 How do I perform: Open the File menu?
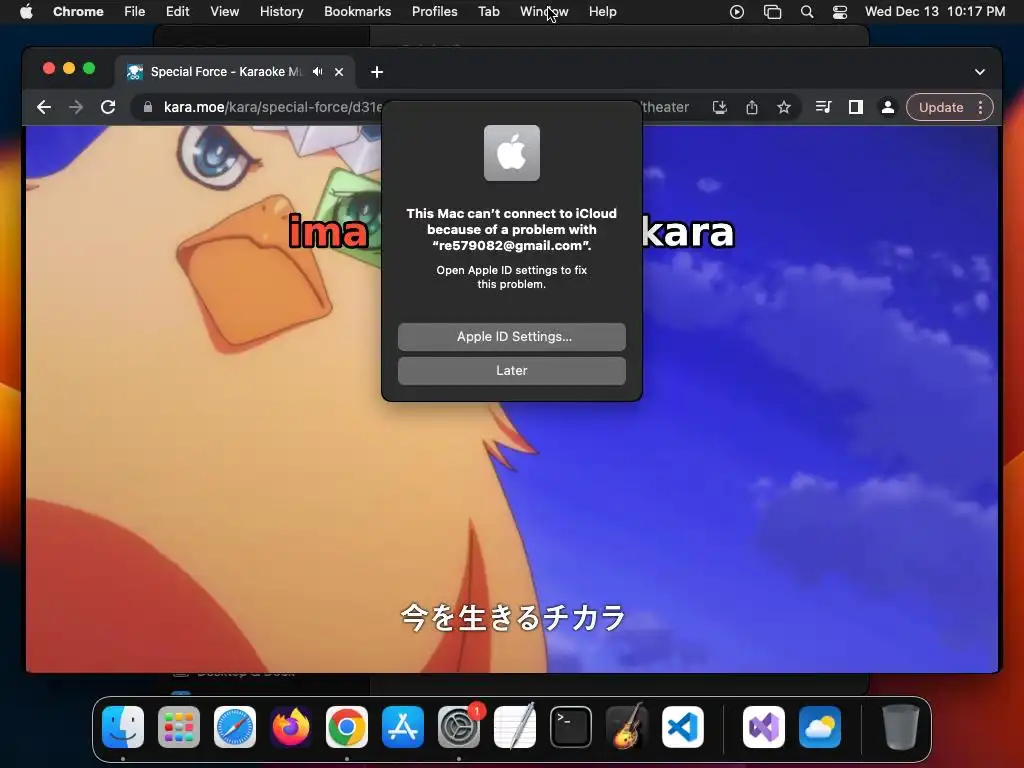[135, 12]
